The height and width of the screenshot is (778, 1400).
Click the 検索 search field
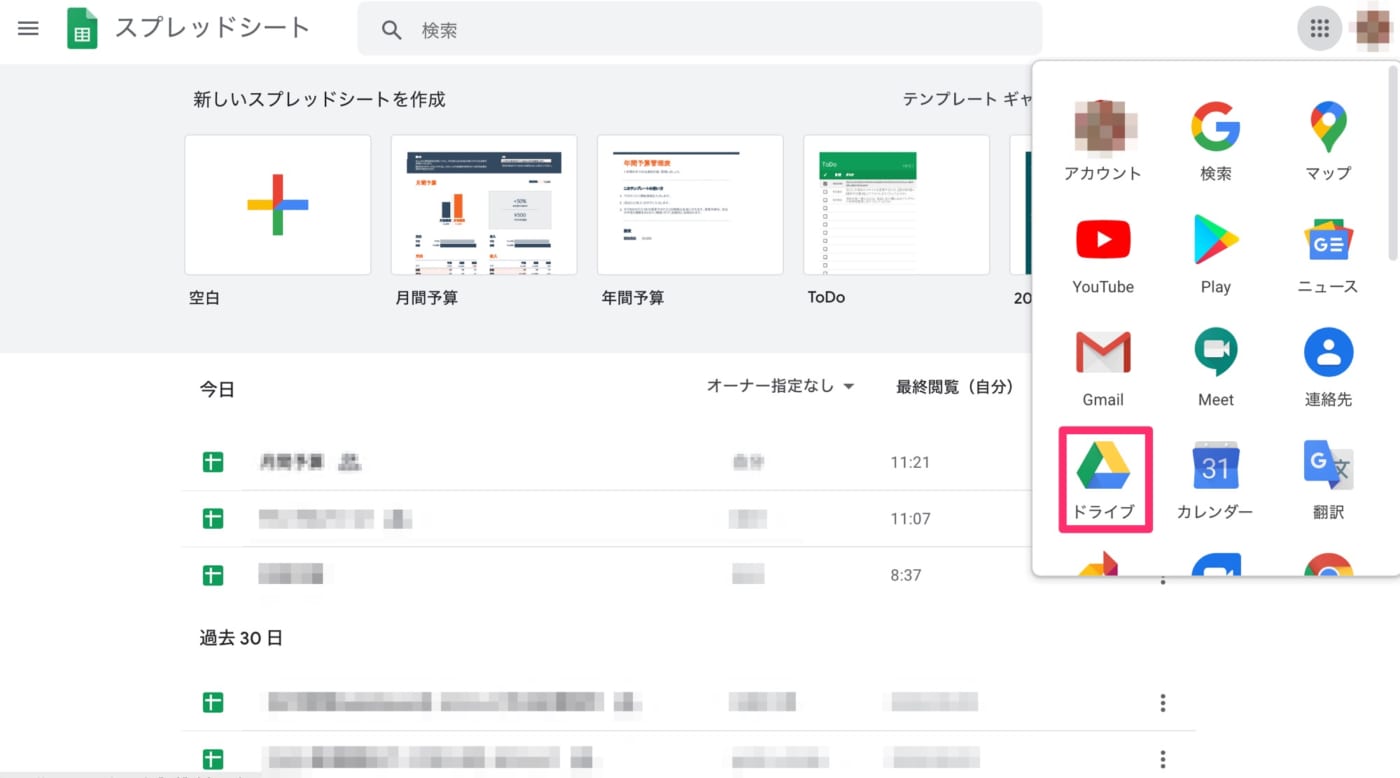[x=700, y=29]
